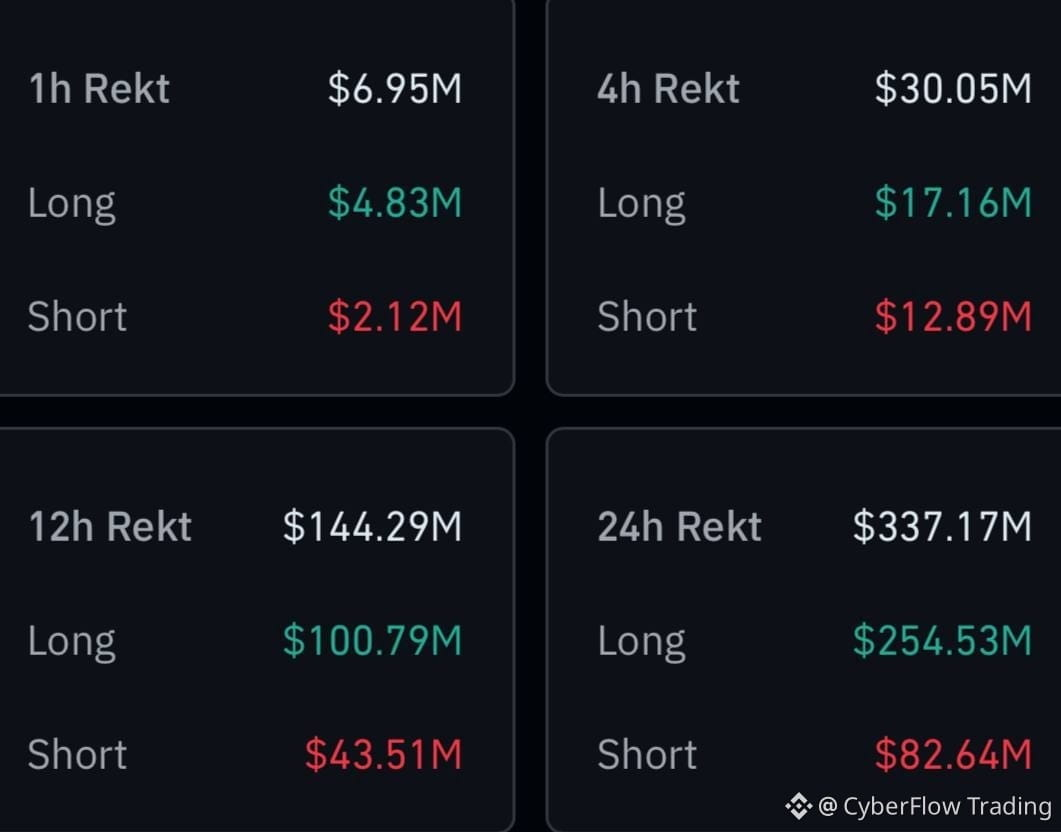Click the 12h Short $43.51M amount
Image resolution: width=1061 pixels, height=832 pixels.
click(383, 754)
